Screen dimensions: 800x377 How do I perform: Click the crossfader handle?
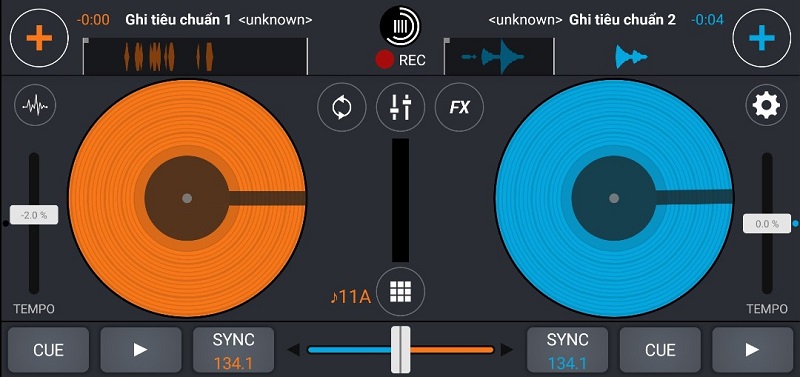coord(401,350)
